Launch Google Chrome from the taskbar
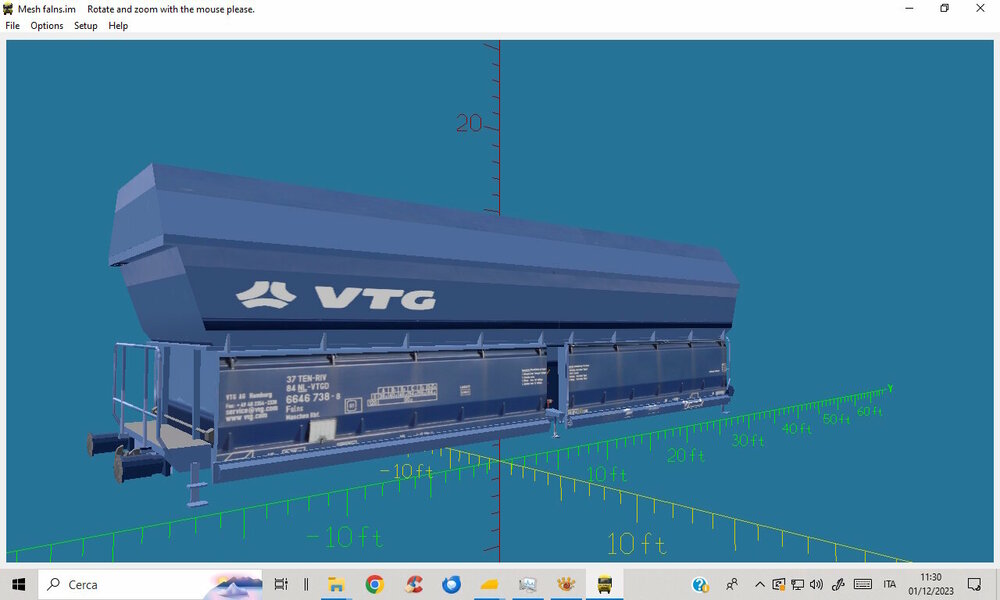Image resolution: width=1000 pixels, height=600 pixels. [374, 584]
